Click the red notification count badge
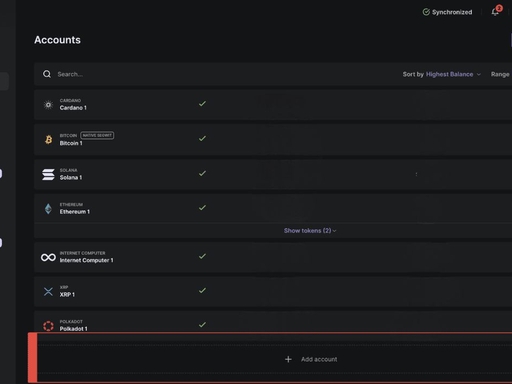 499,8
